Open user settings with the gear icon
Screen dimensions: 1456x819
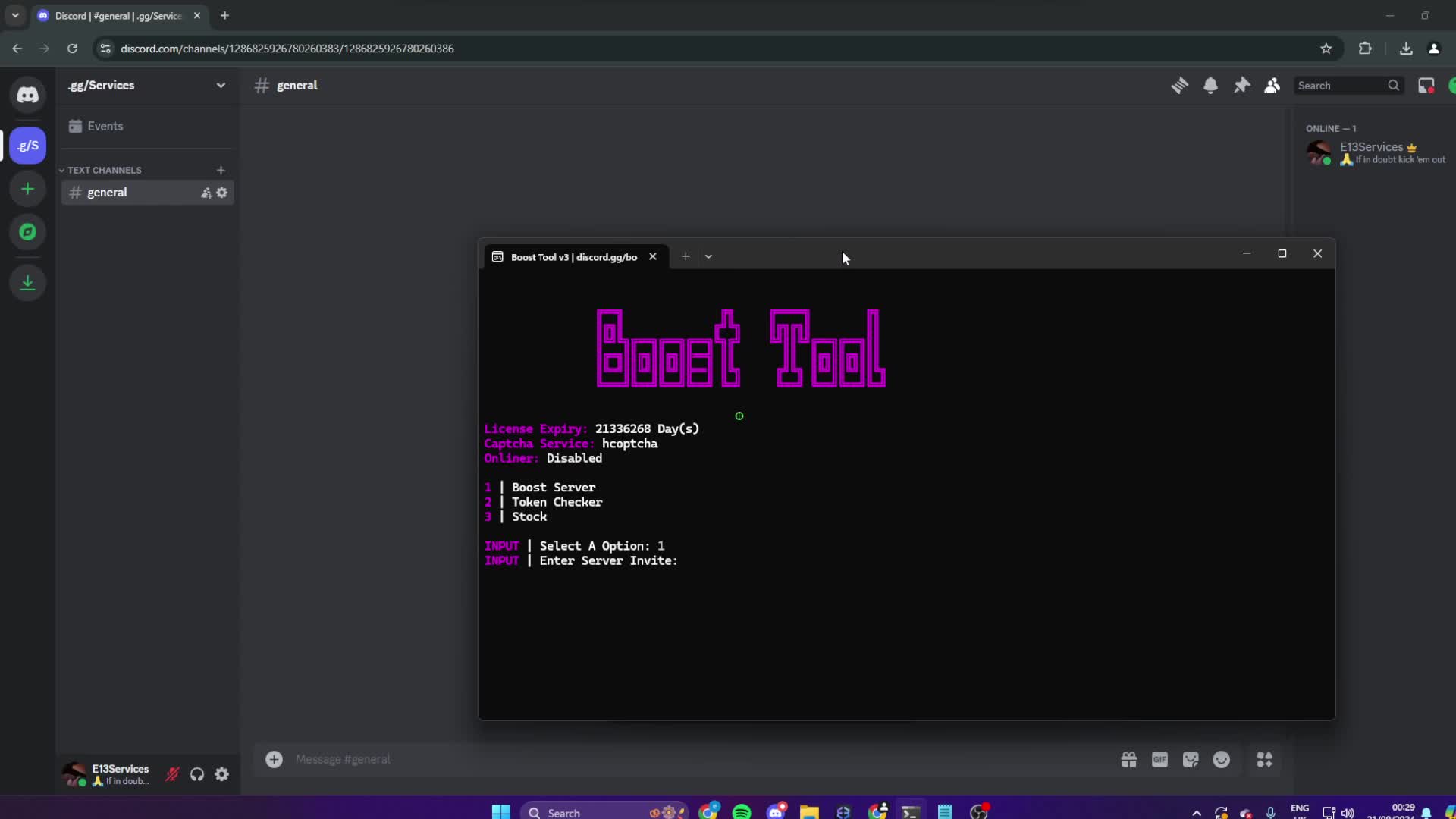coord(222,774)
